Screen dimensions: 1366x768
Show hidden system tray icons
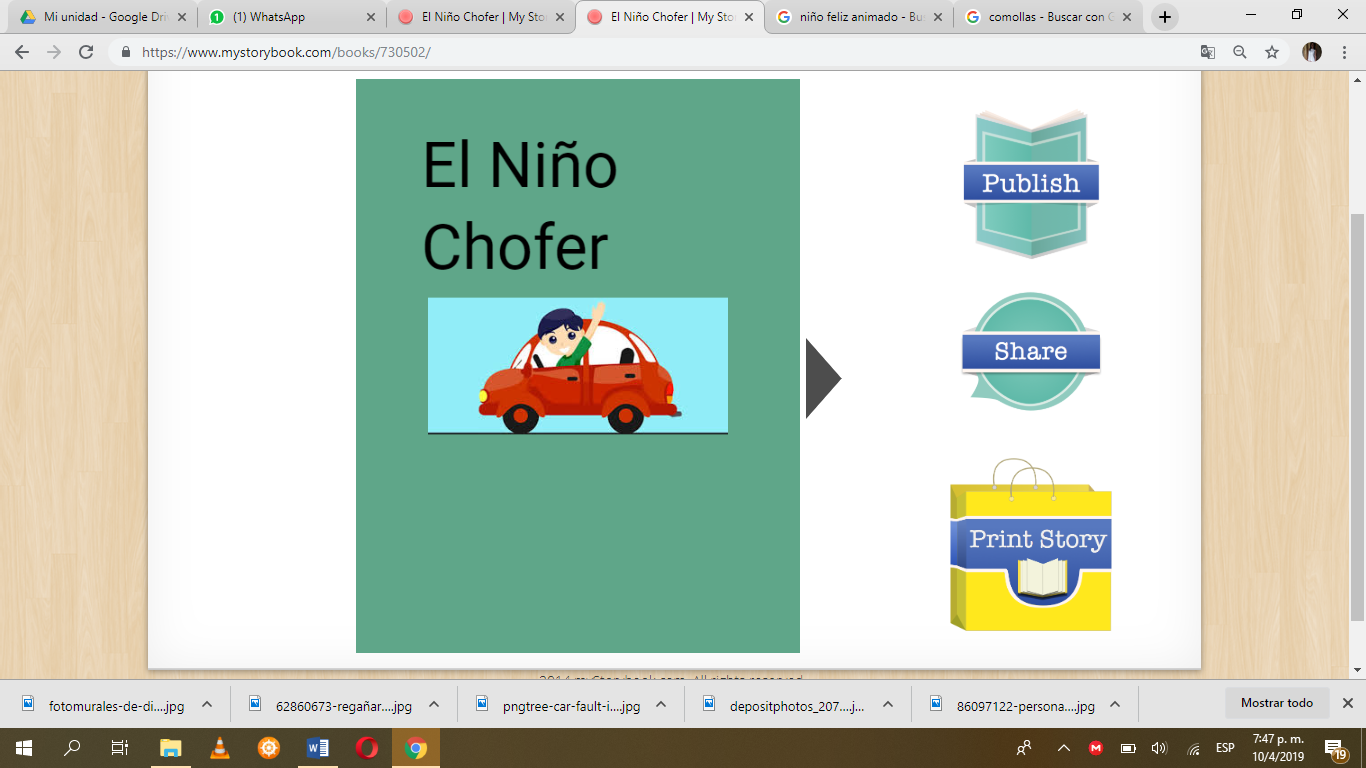[1064, 748]
